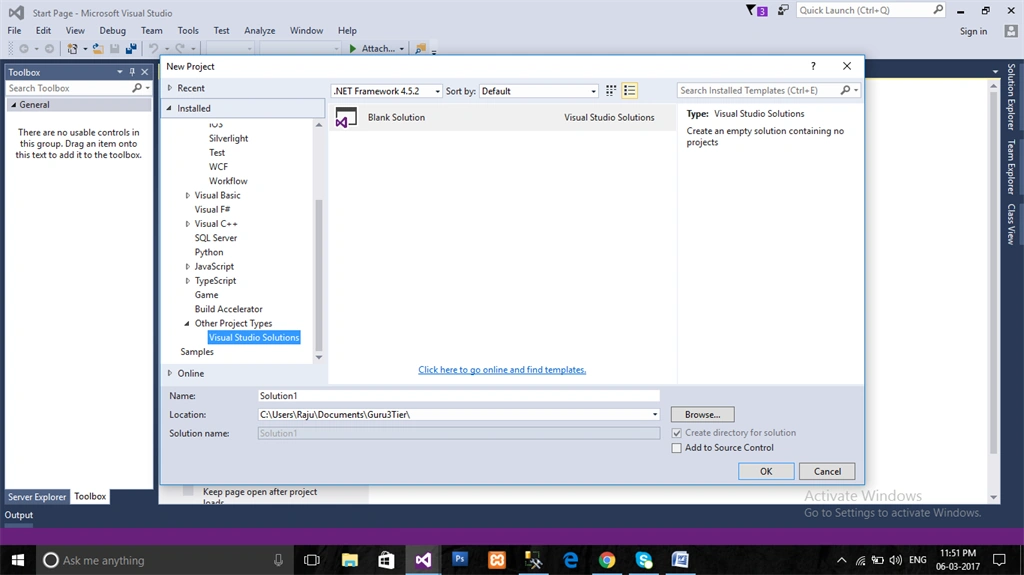1024x575 pixels.
Task: Click the help question mark in New Project
Action: click(813, 66)
